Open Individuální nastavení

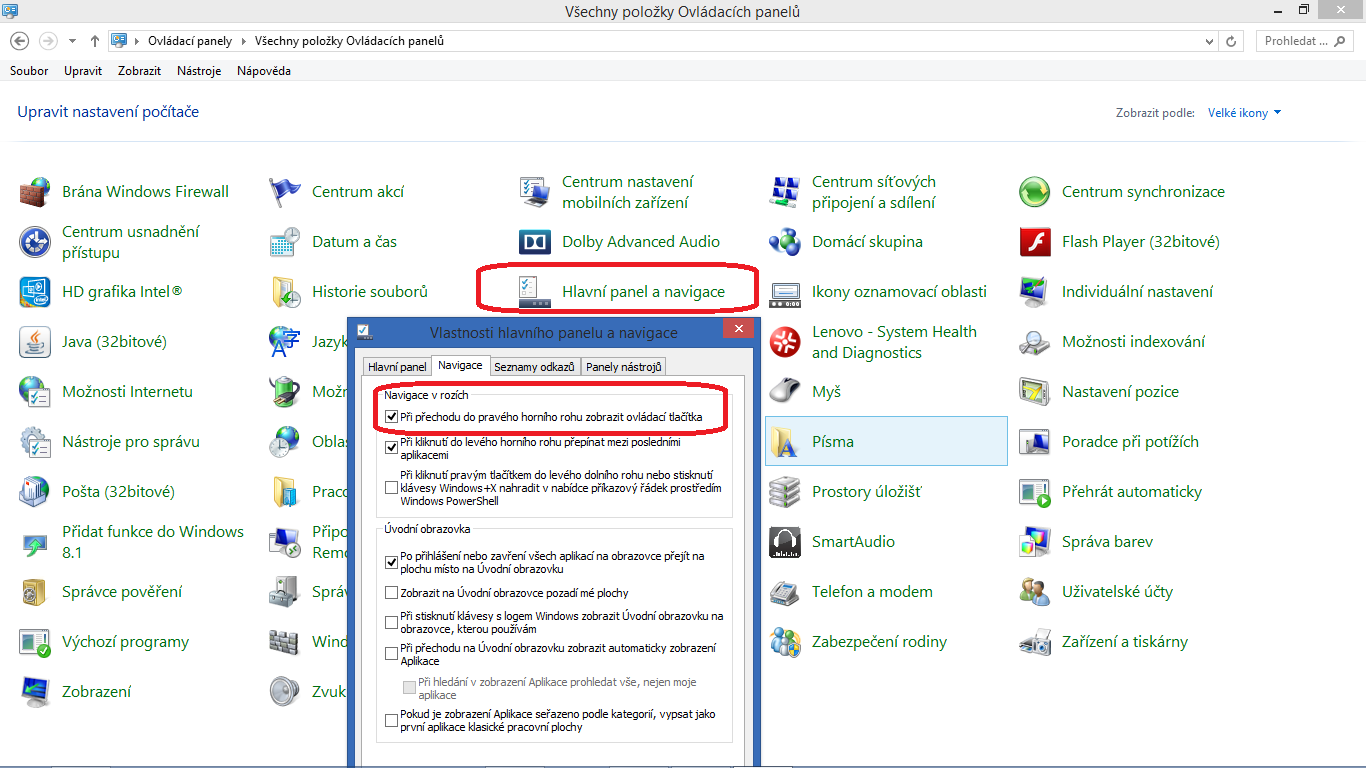tap(1116, 292)
